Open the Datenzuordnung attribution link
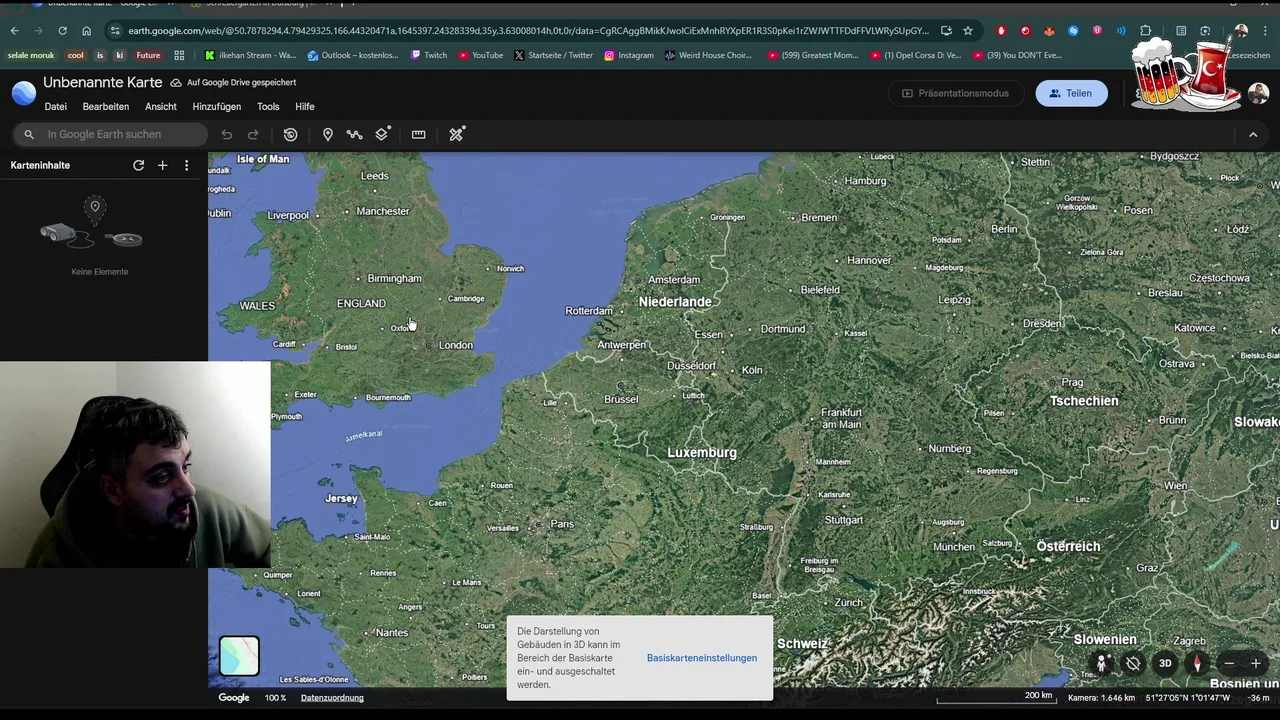The width and height of the screenshot is (1280, 720). (x=332, y=697)
